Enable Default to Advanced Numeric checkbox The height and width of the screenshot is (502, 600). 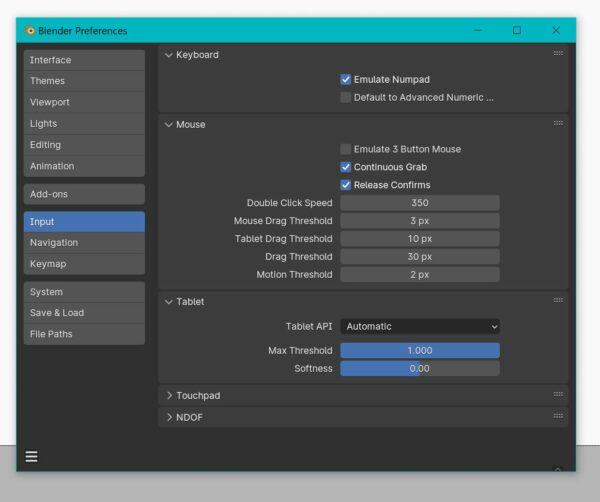tap(346, 98)
